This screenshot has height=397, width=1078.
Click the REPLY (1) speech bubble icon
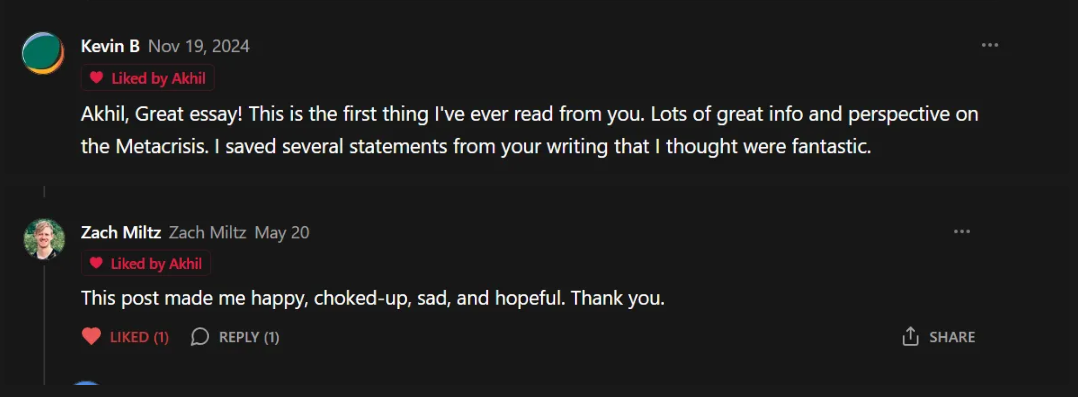click(x=199, y=336)
